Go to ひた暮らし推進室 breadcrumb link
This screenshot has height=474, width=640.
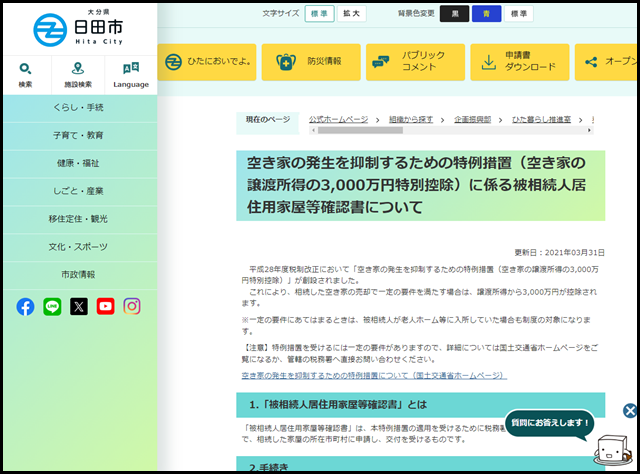[x=542, y=120]
